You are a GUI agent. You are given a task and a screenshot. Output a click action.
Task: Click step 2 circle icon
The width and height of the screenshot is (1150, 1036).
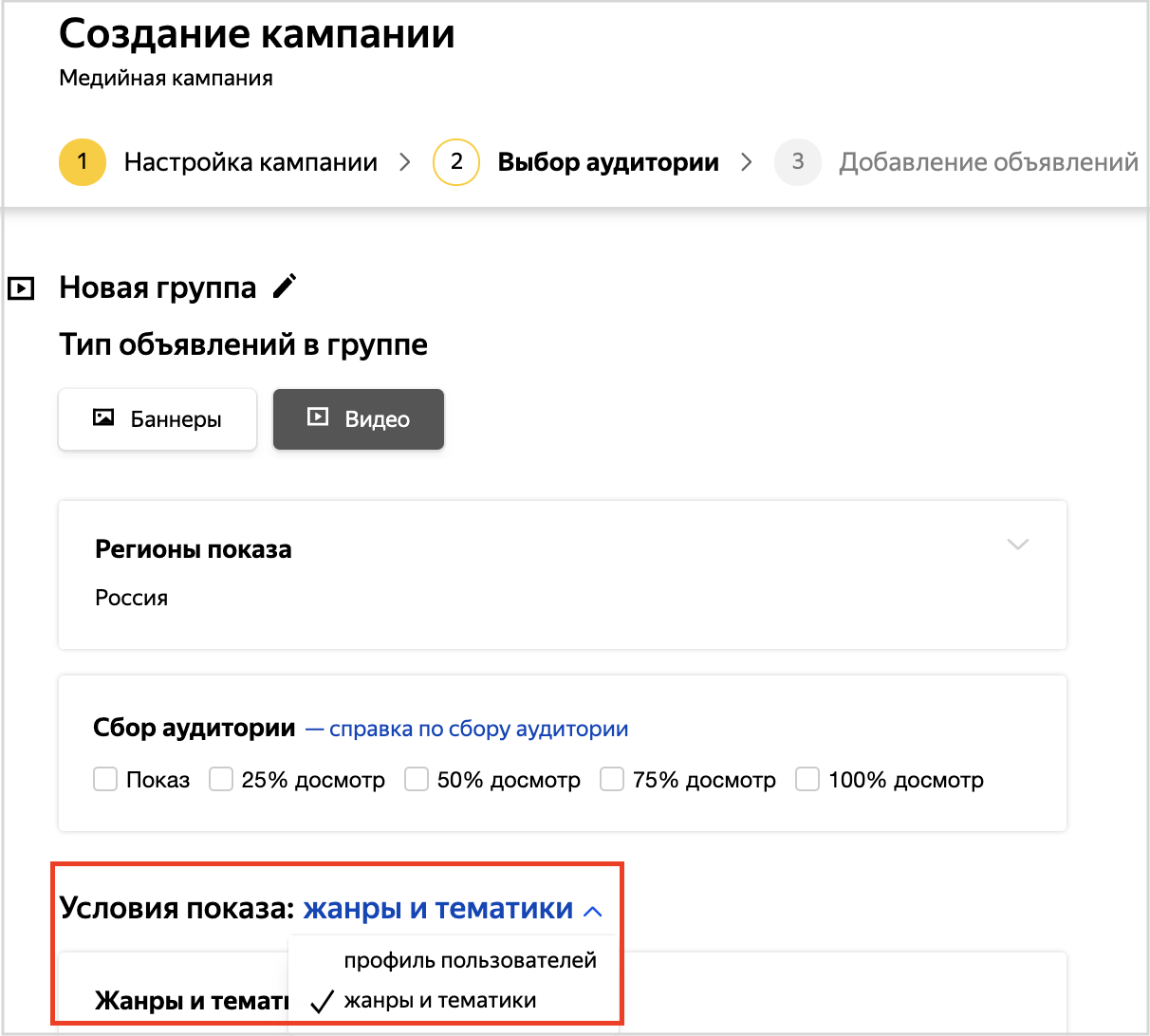coord(456,162)
